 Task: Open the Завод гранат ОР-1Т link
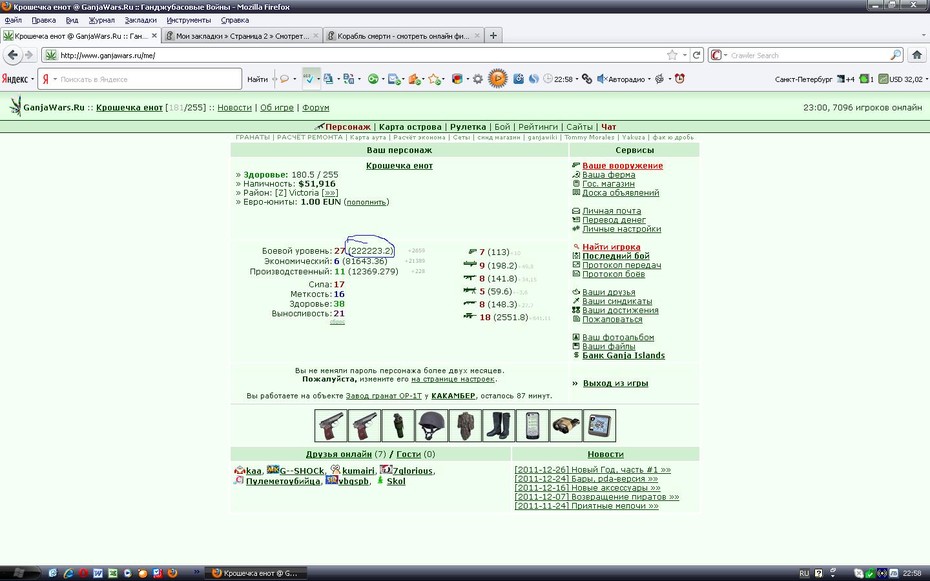384,396
